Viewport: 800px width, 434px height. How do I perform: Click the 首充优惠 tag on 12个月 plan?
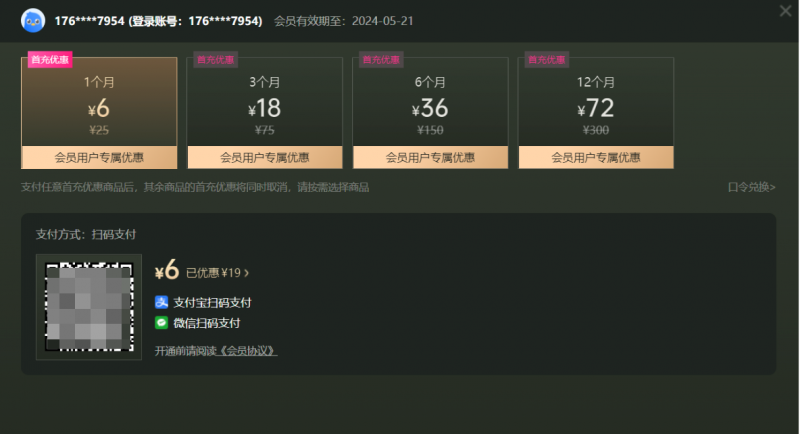point(546,60)
